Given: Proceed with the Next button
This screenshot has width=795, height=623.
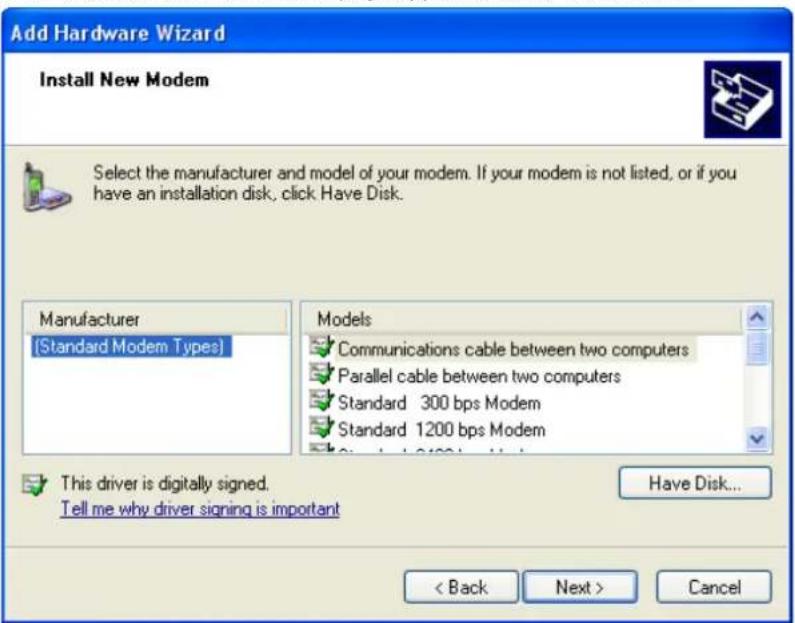Looking at the screenshot, I should 580,588.
